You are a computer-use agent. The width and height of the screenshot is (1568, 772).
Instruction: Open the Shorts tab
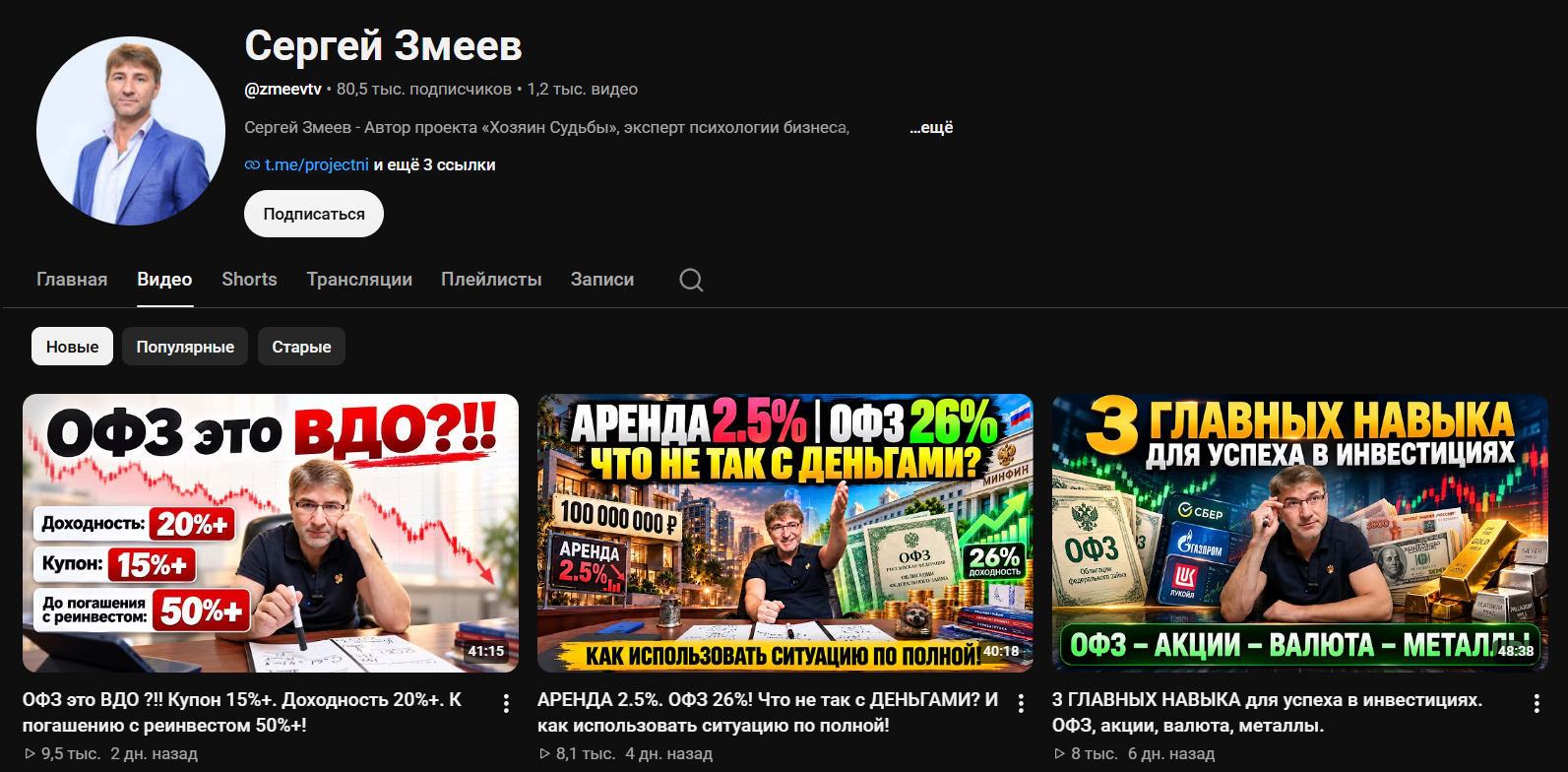249,280
